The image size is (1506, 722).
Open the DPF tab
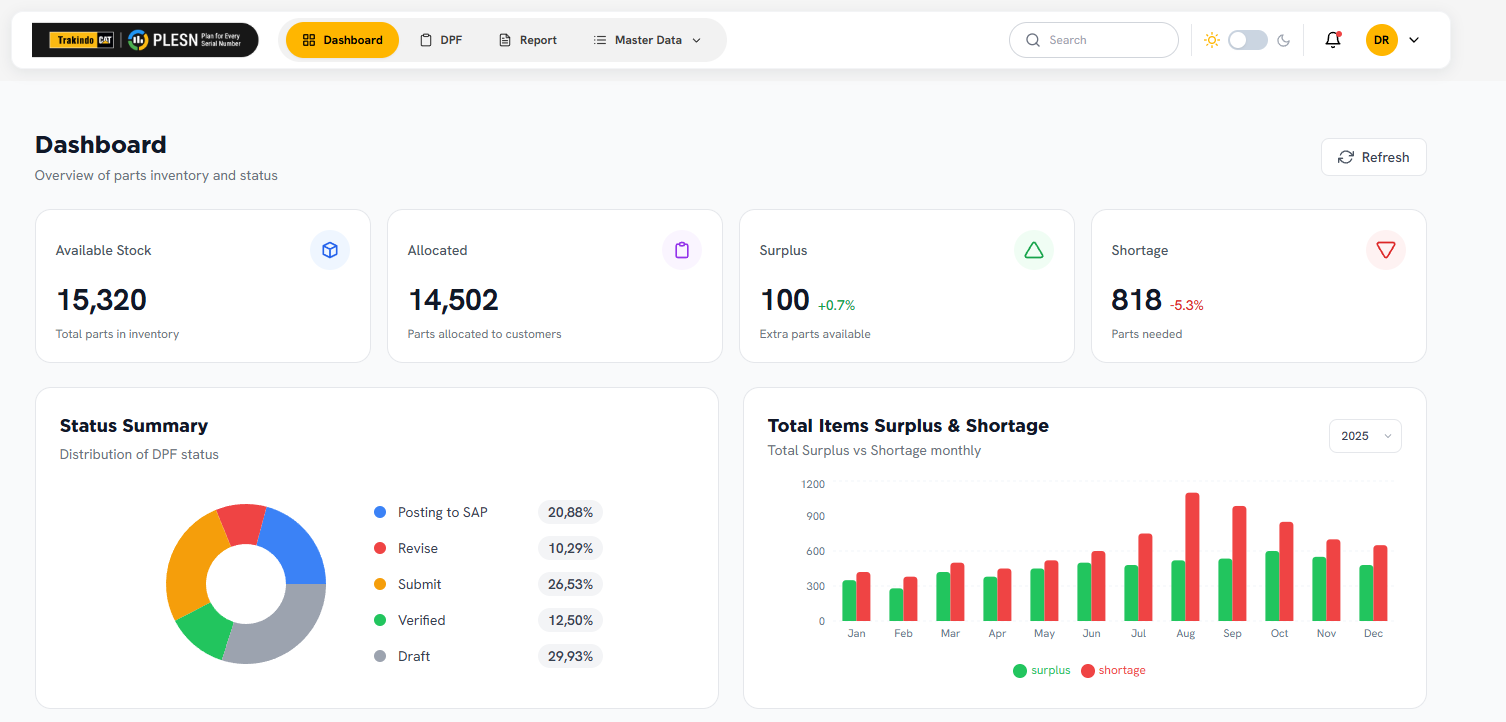tap(441, 40)
